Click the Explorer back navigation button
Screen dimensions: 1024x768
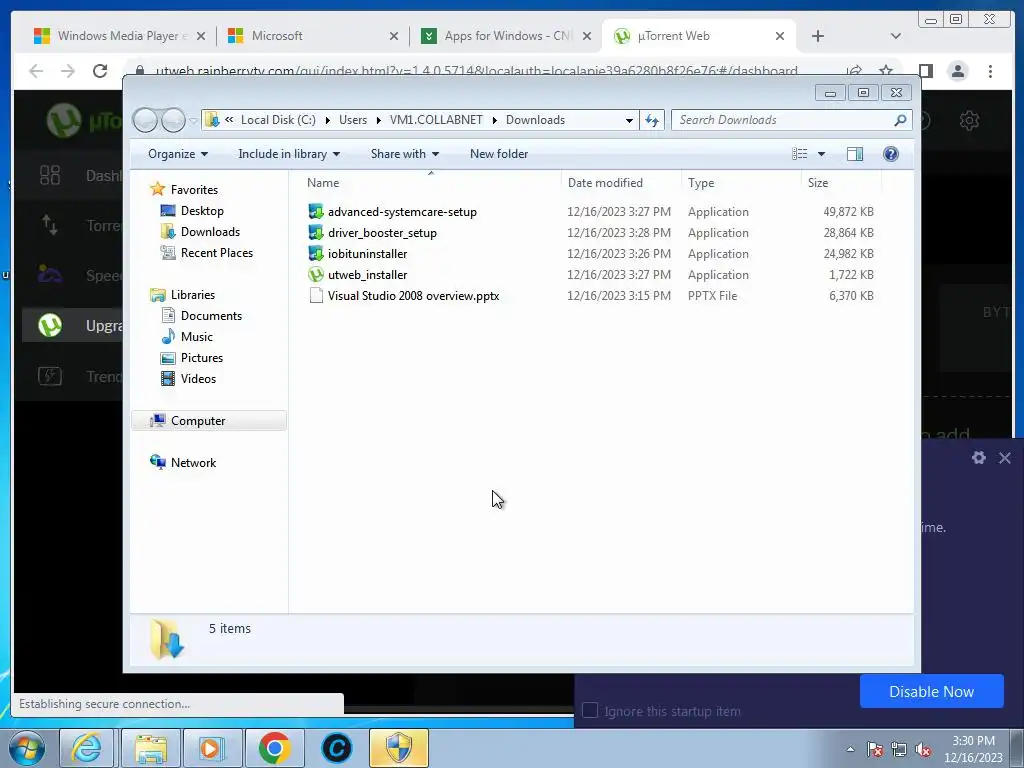click(x=145, y=120)
